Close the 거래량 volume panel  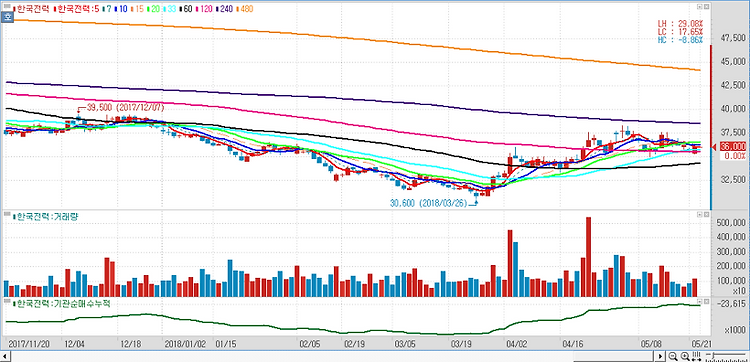(x=706, y=216)
